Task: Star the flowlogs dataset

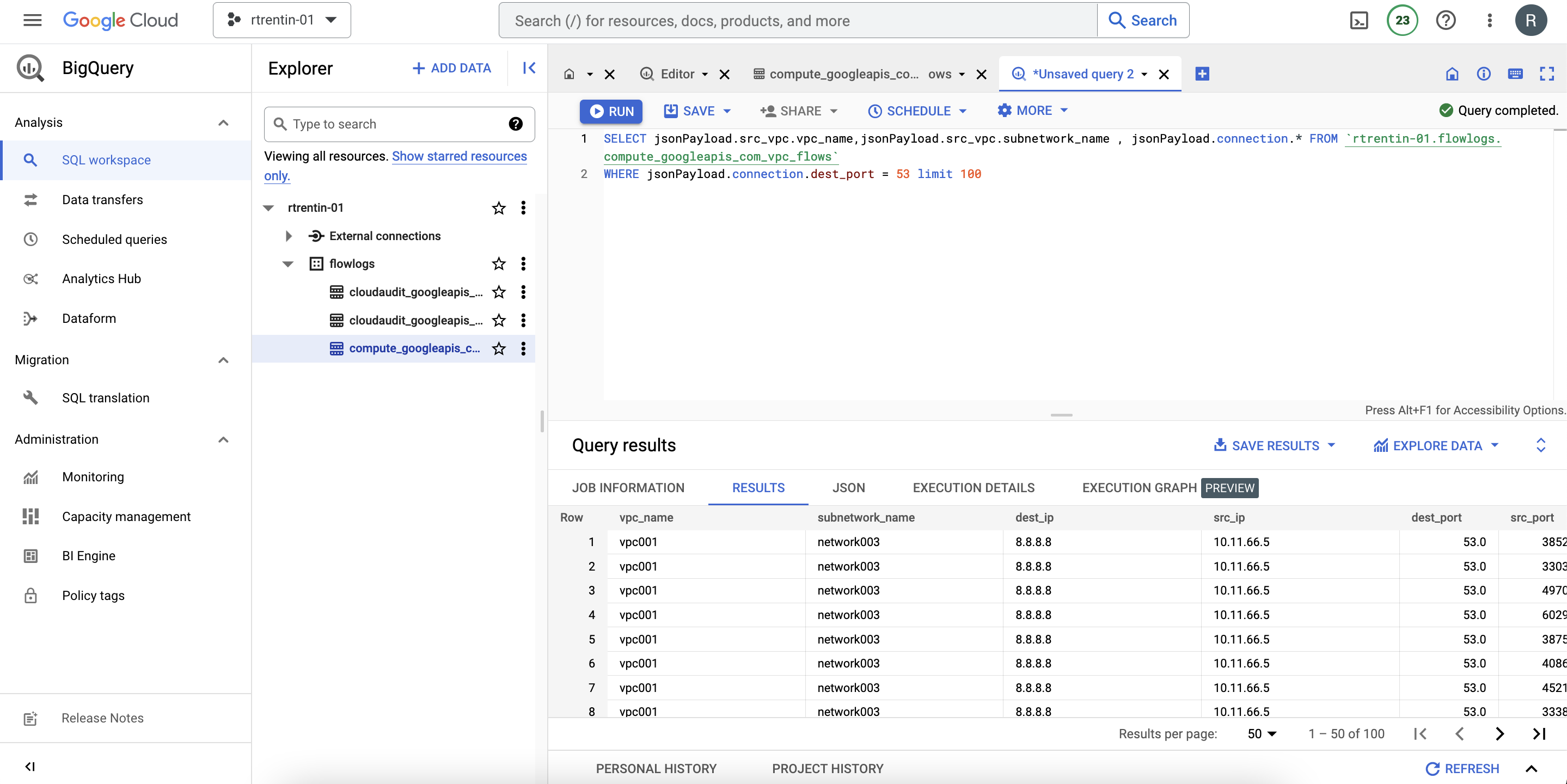Action: click(498, 264)
